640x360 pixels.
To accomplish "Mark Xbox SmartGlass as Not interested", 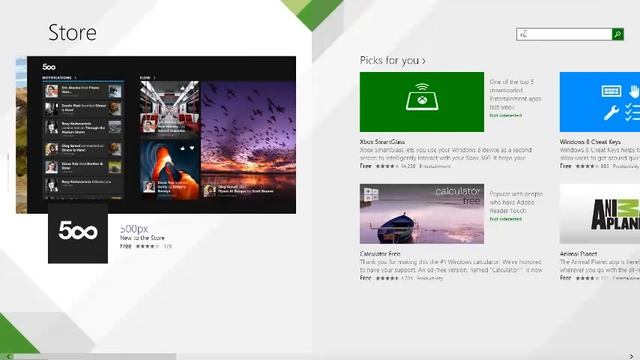I will 506,116.
